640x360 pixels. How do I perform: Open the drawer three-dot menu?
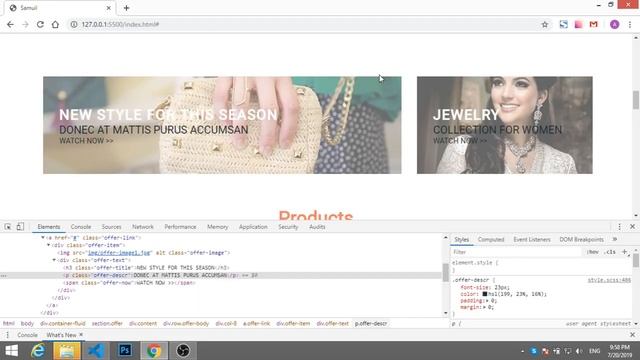(7, 335)
